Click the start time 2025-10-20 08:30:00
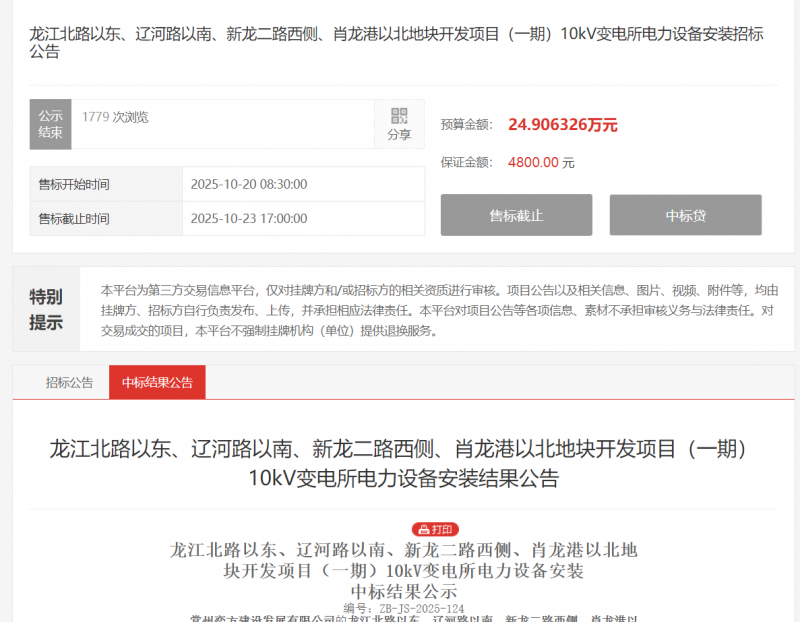800x622 pixels. click(x=248, y=184)
